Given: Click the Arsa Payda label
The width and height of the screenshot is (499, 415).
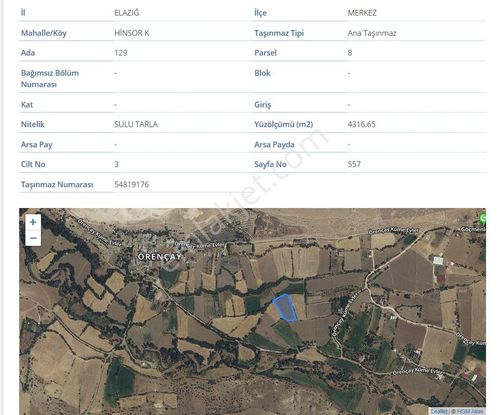Looking at the screenshot, I should (x=274, y=144).
